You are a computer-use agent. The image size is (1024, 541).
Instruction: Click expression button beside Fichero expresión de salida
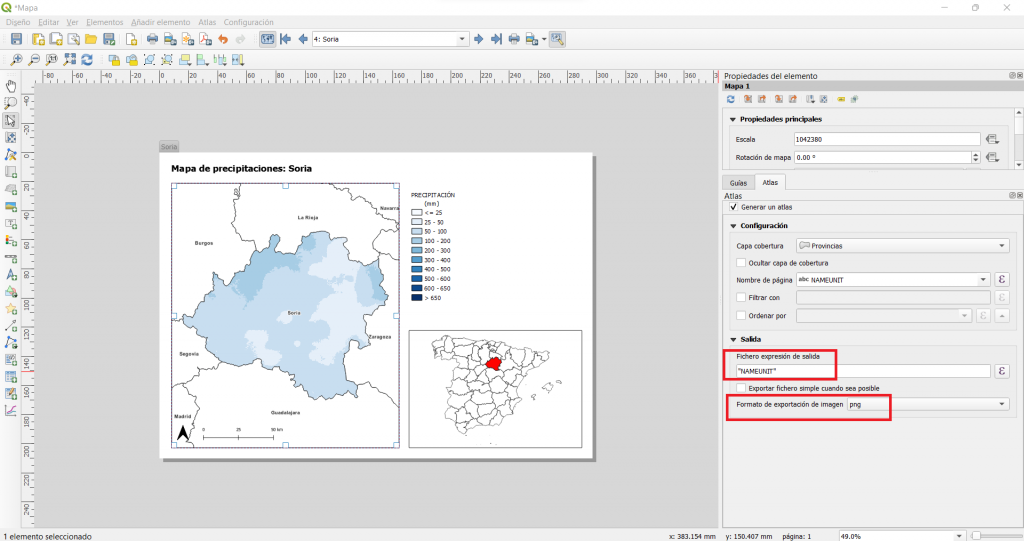pyautogui.click(x=1002, y=371)
